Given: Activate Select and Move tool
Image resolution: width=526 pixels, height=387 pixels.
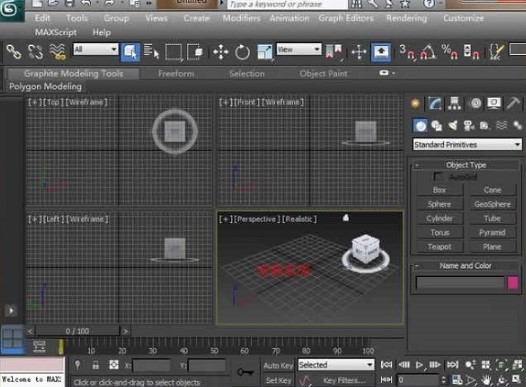Looking at the screenshot, I should click(221, 52).
